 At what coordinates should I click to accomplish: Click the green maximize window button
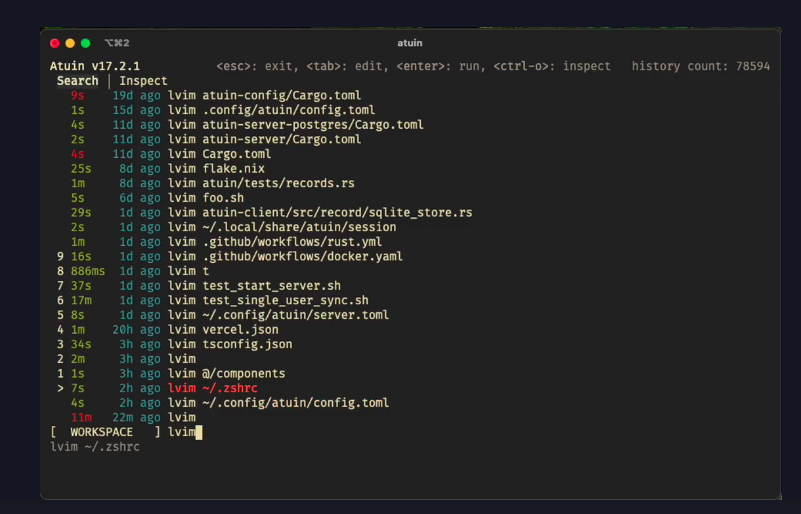[x=85, y=43]
